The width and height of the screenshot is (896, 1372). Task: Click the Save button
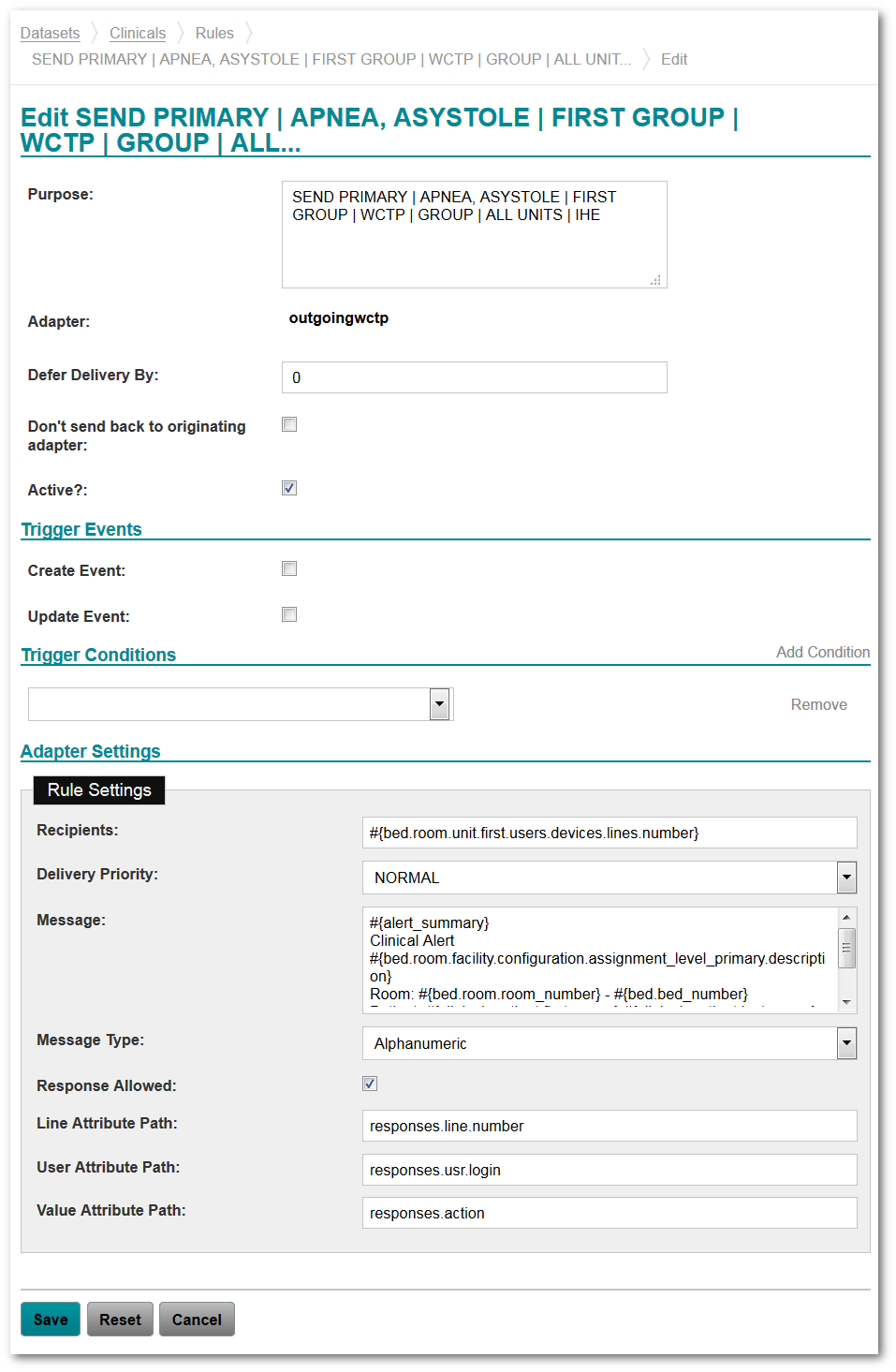pos(51,1319)
